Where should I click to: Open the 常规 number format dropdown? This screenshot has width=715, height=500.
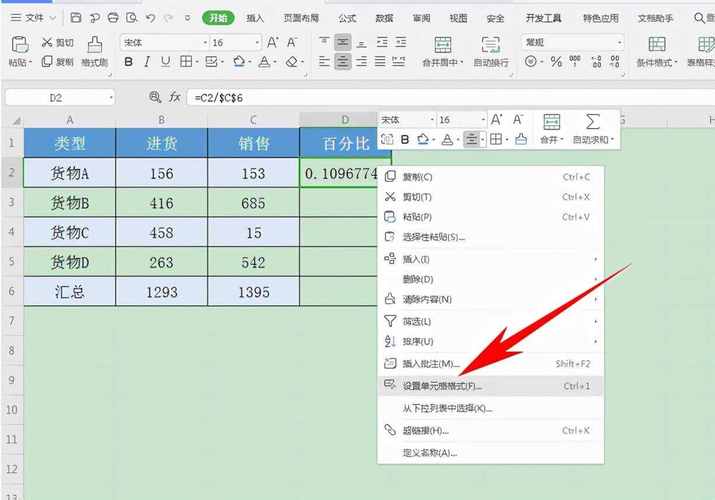click(619, 43)
